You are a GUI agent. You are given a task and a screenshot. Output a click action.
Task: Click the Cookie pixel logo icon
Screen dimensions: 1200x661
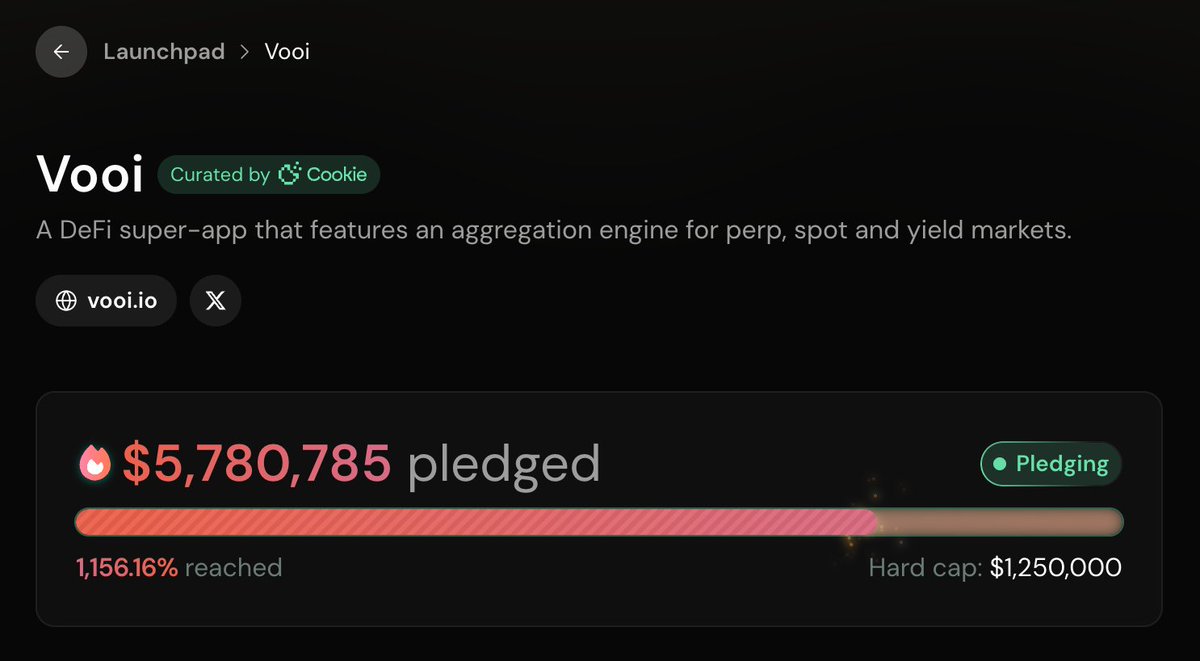pyautogui.click(x=289, y=175)
